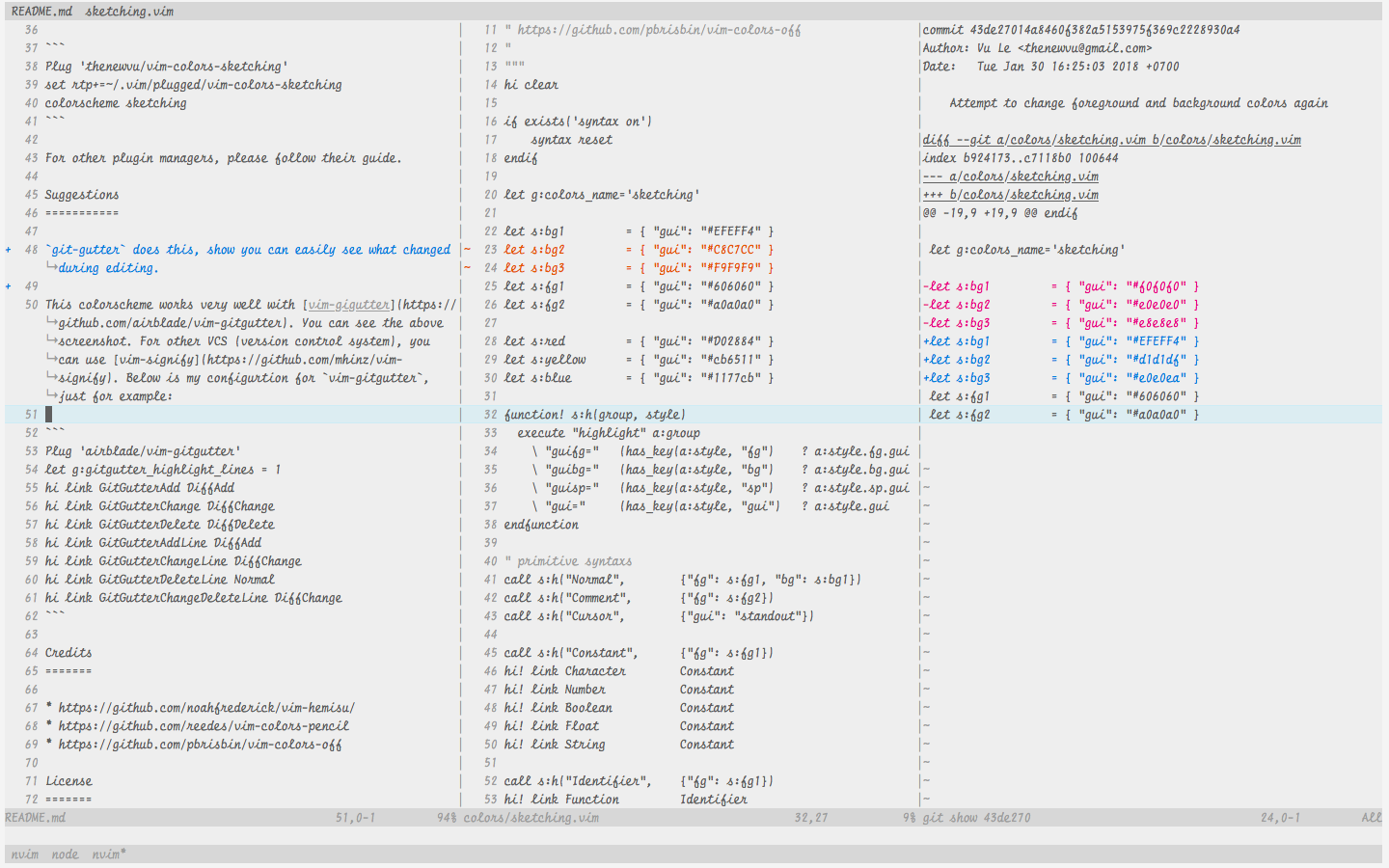
Task: Click 'hi link GitGutterAdd DiffAdd' line
Action: coord(140,488)
